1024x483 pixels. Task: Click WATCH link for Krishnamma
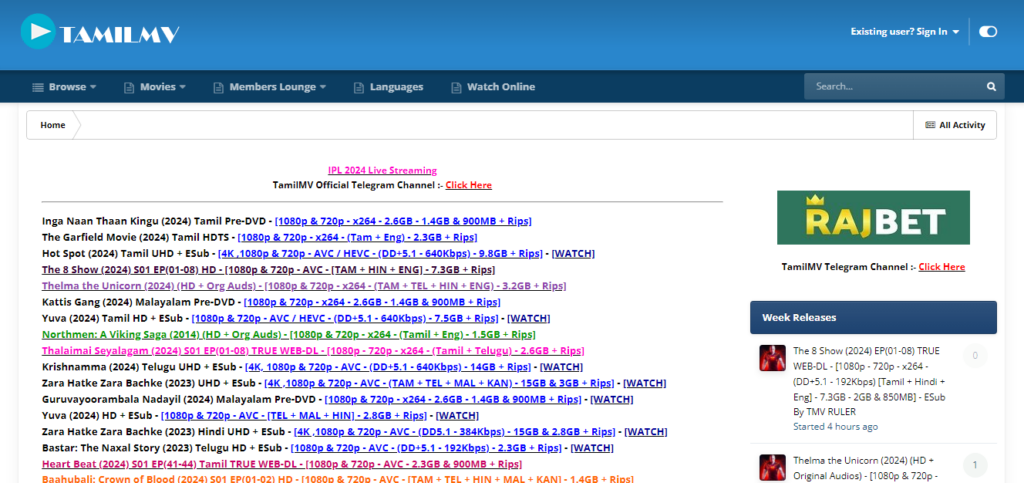(x=561, y=367)
